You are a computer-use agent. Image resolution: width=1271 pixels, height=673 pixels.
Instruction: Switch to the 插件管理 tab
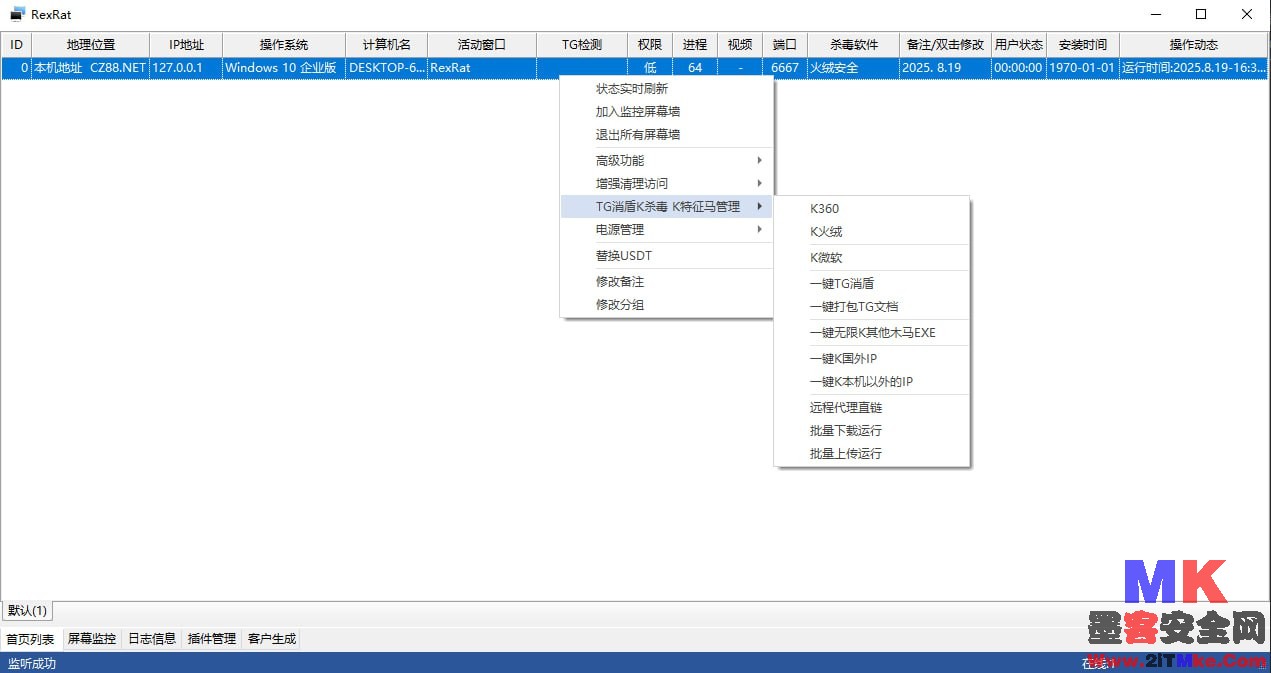212,639
